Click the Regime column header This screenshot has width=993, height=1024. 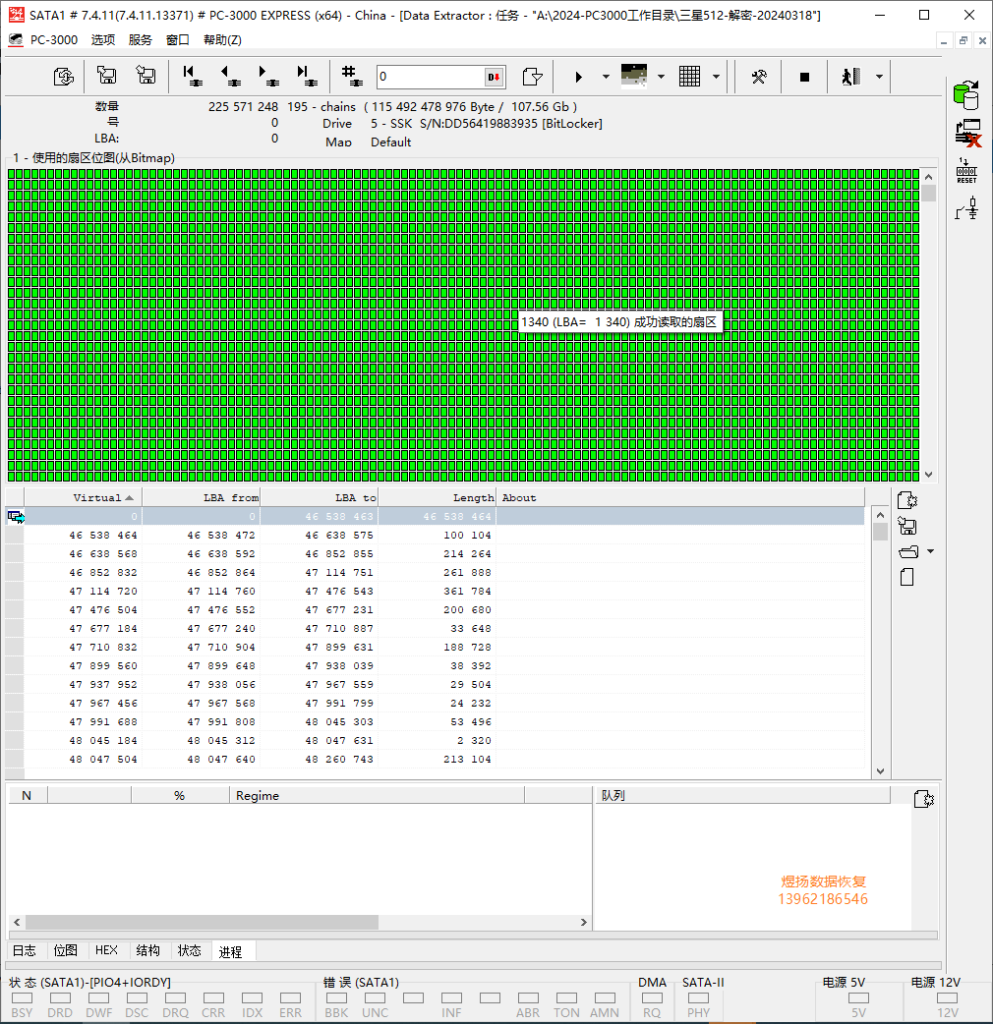coord(377,795)
